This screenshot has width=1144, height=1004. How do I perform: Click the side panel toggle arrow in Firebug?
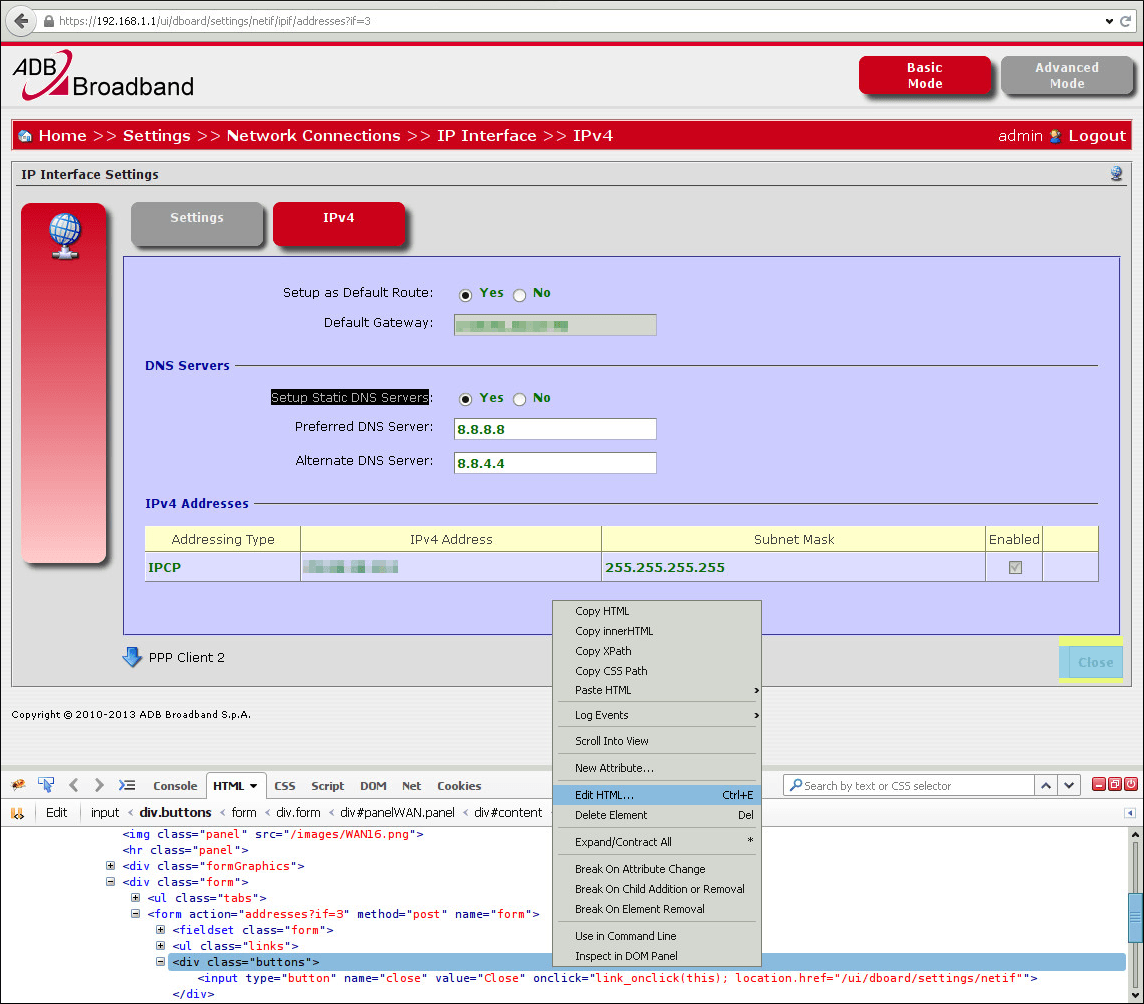(x=1130, y=813)
